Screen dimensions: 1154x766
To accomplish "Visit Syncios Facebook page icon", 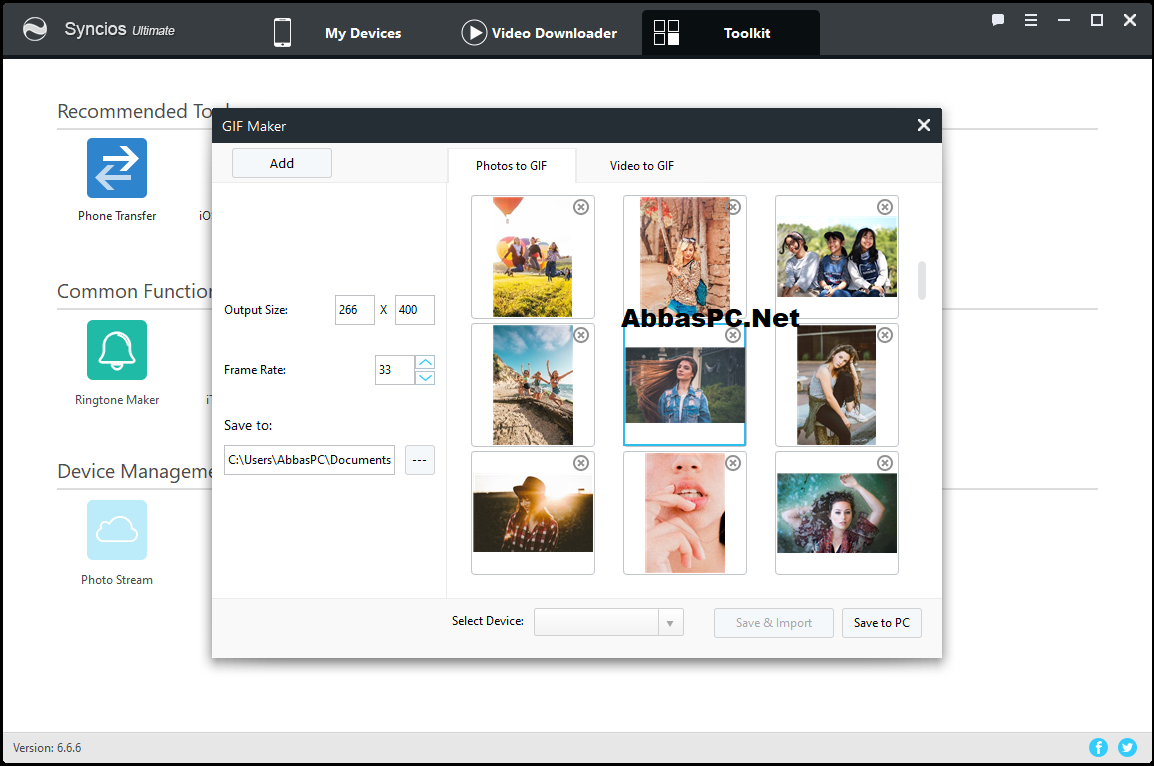I will click(x=1098, y=748).
